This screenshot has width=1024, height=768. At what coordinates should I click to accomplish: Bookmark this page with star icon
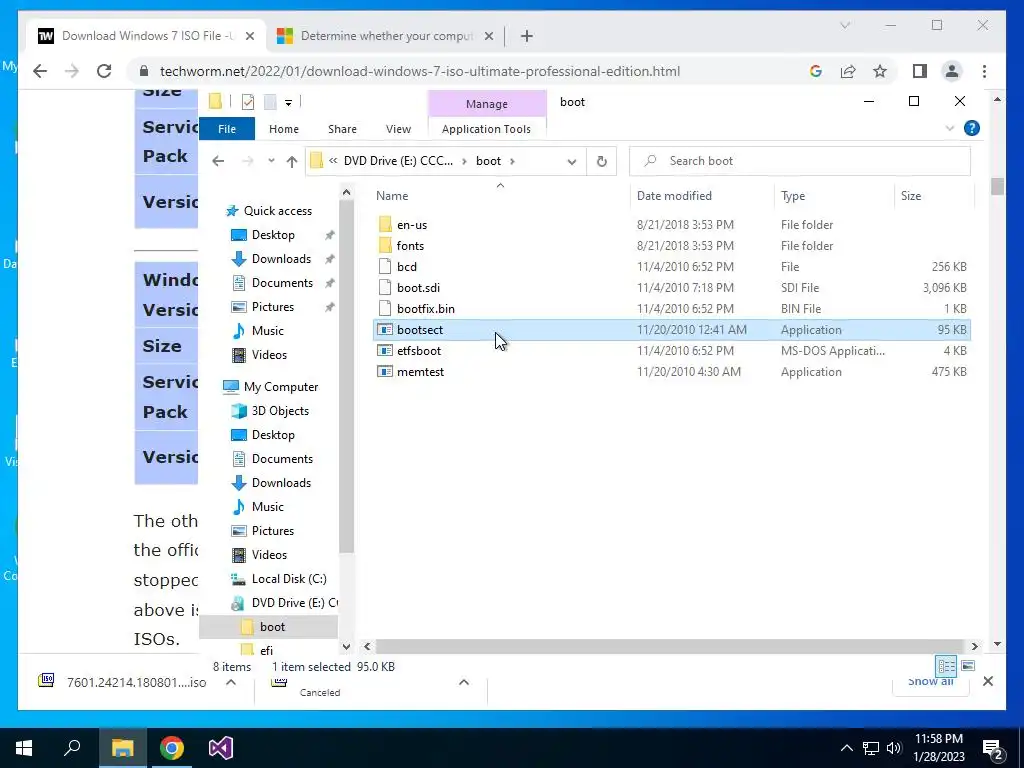880,71
